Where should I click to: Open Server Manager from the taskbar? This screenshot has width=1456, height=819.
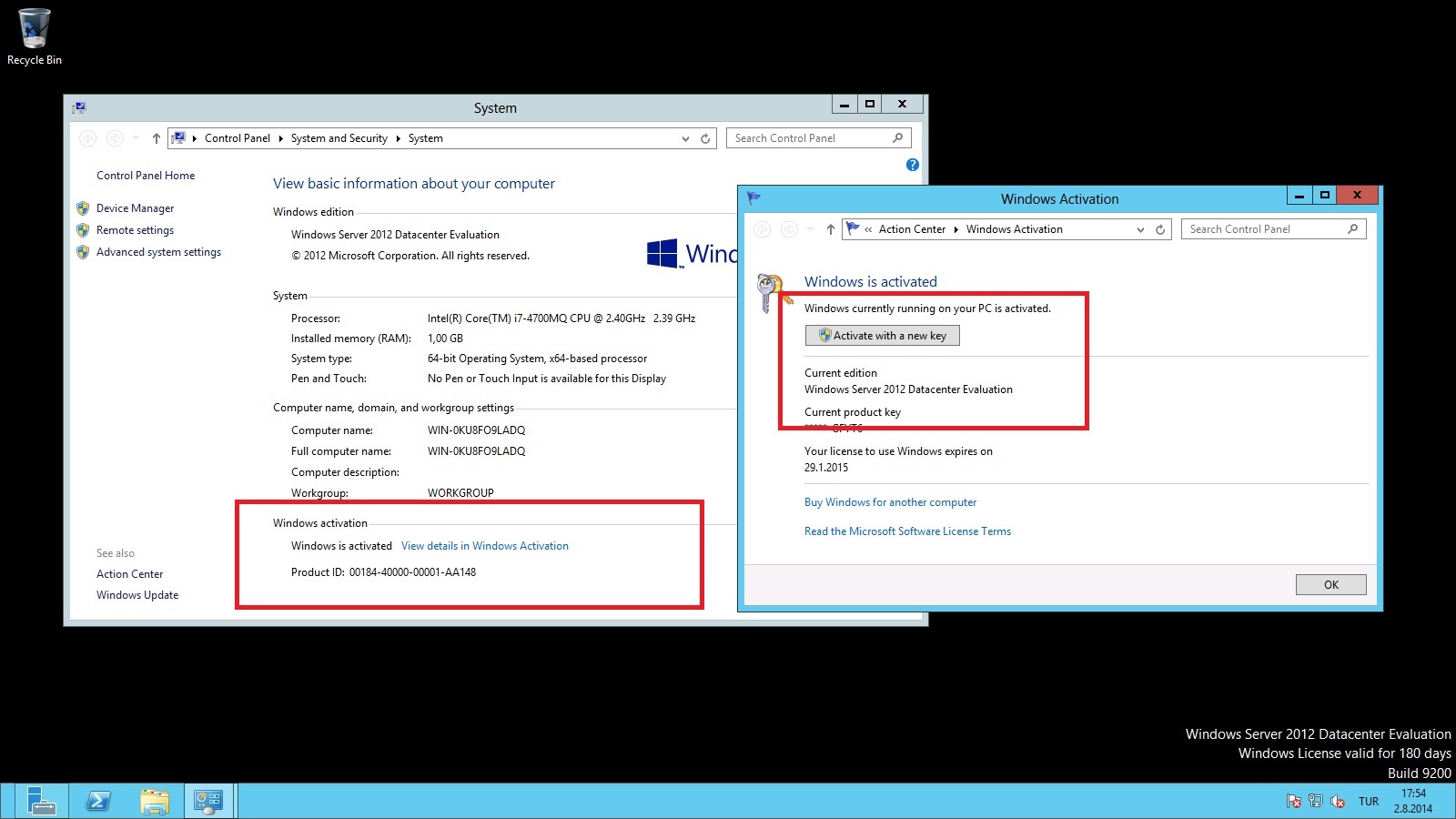(41, 801)
